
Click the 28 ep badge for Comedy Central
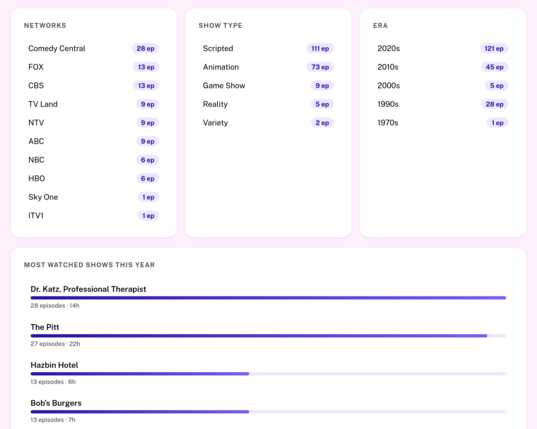(x=146, y=49)
